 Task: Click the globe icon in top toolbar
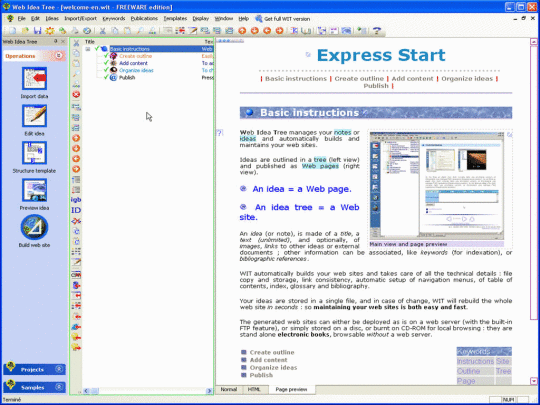pyautogui.click(x=87, y=31)
